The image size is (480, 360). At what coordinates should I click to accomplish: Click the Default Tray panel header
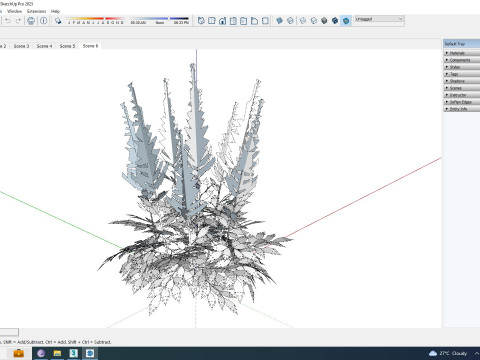point(461,44)
